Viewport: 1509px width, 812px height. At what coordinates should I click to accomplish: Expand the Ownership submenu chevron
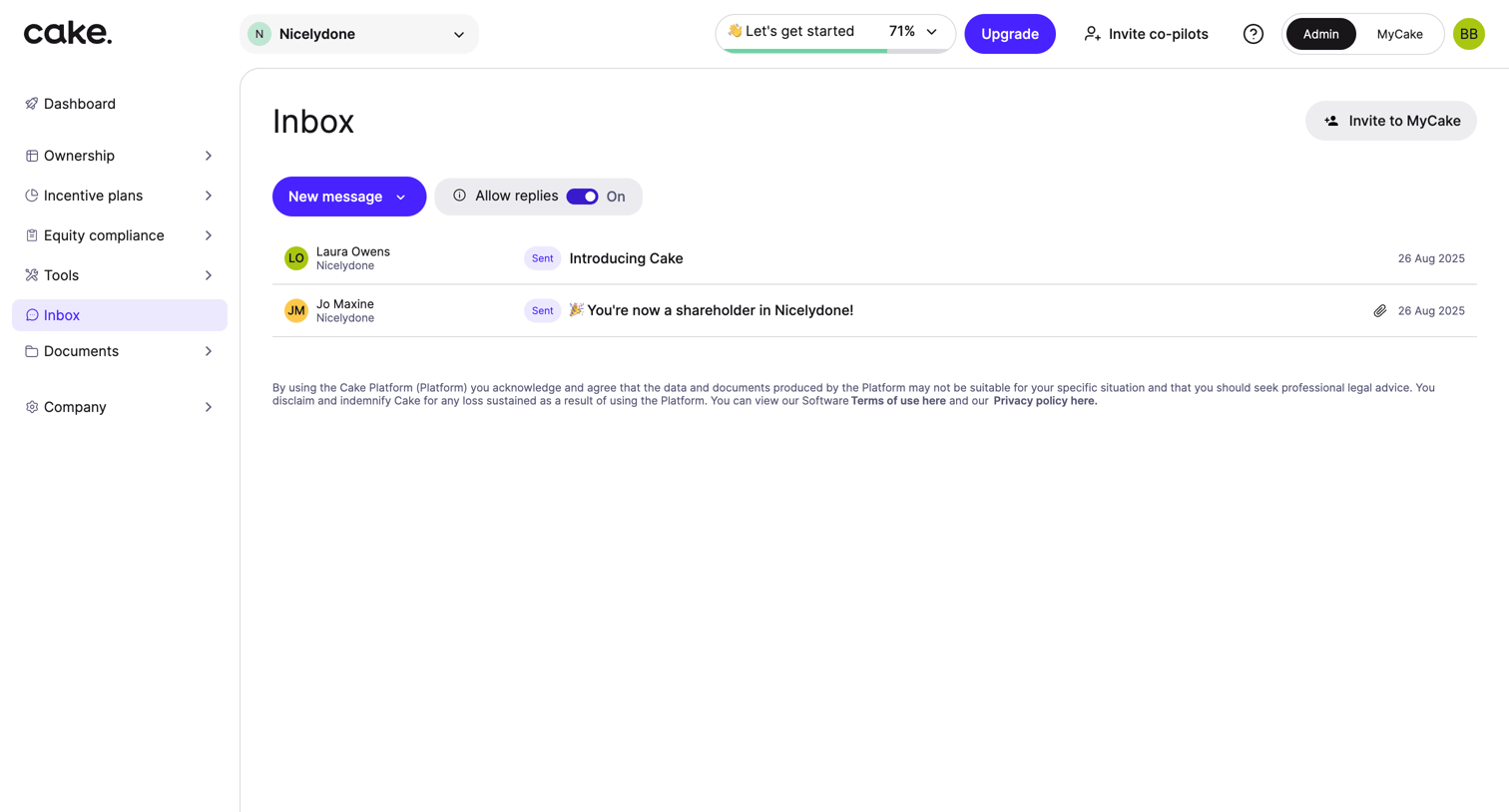coord(209,156)
